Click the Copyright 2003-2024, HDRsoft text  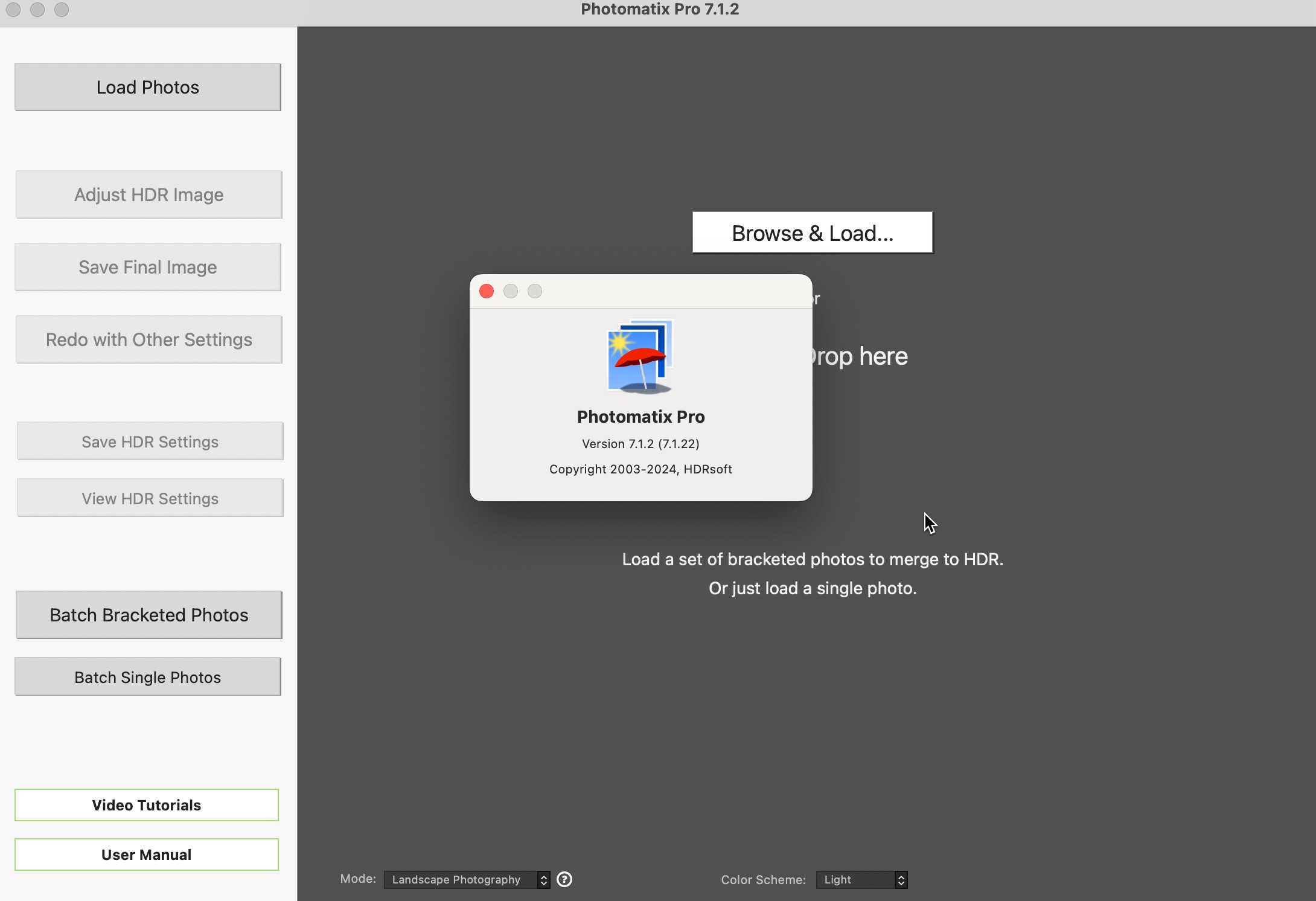pyautogui.click(x=640, y=469)
